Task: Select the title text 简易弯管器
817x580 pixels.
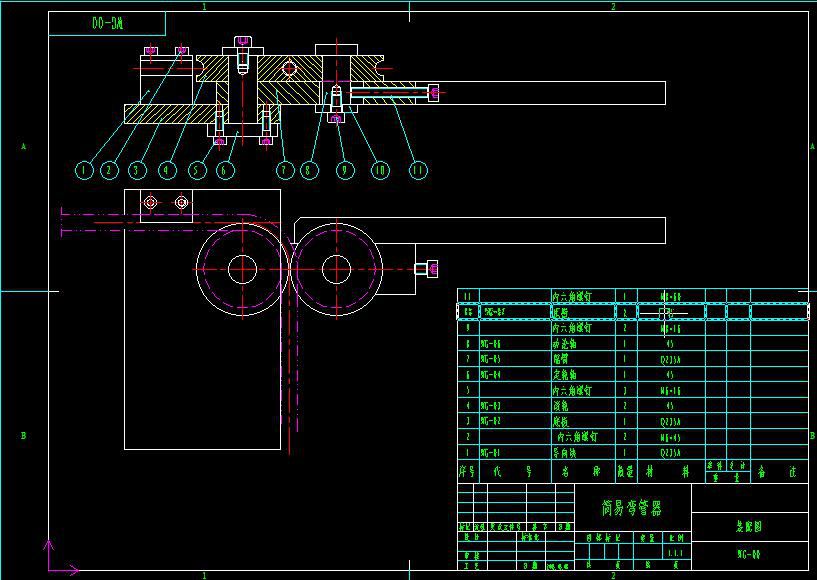Action: point(632,508)
